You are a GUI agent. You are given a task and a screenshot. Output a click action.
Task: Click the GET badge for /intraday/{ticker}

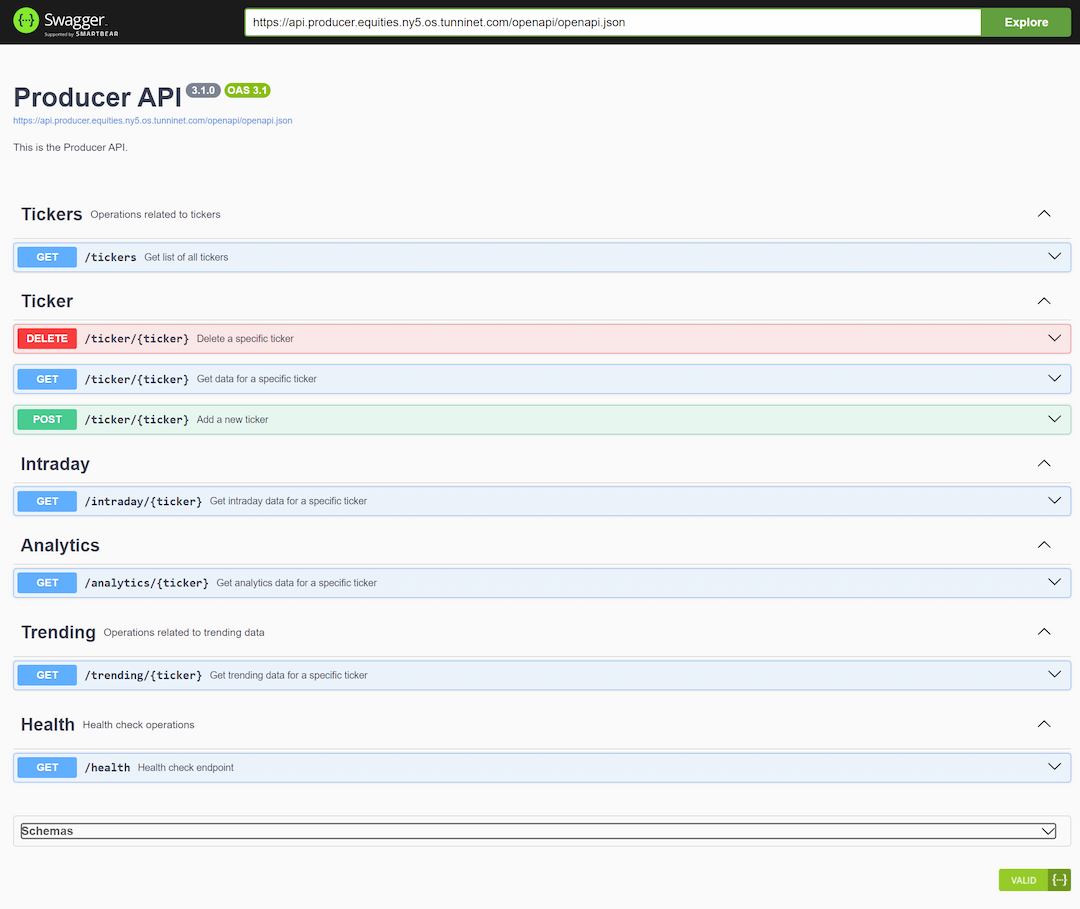47,501
